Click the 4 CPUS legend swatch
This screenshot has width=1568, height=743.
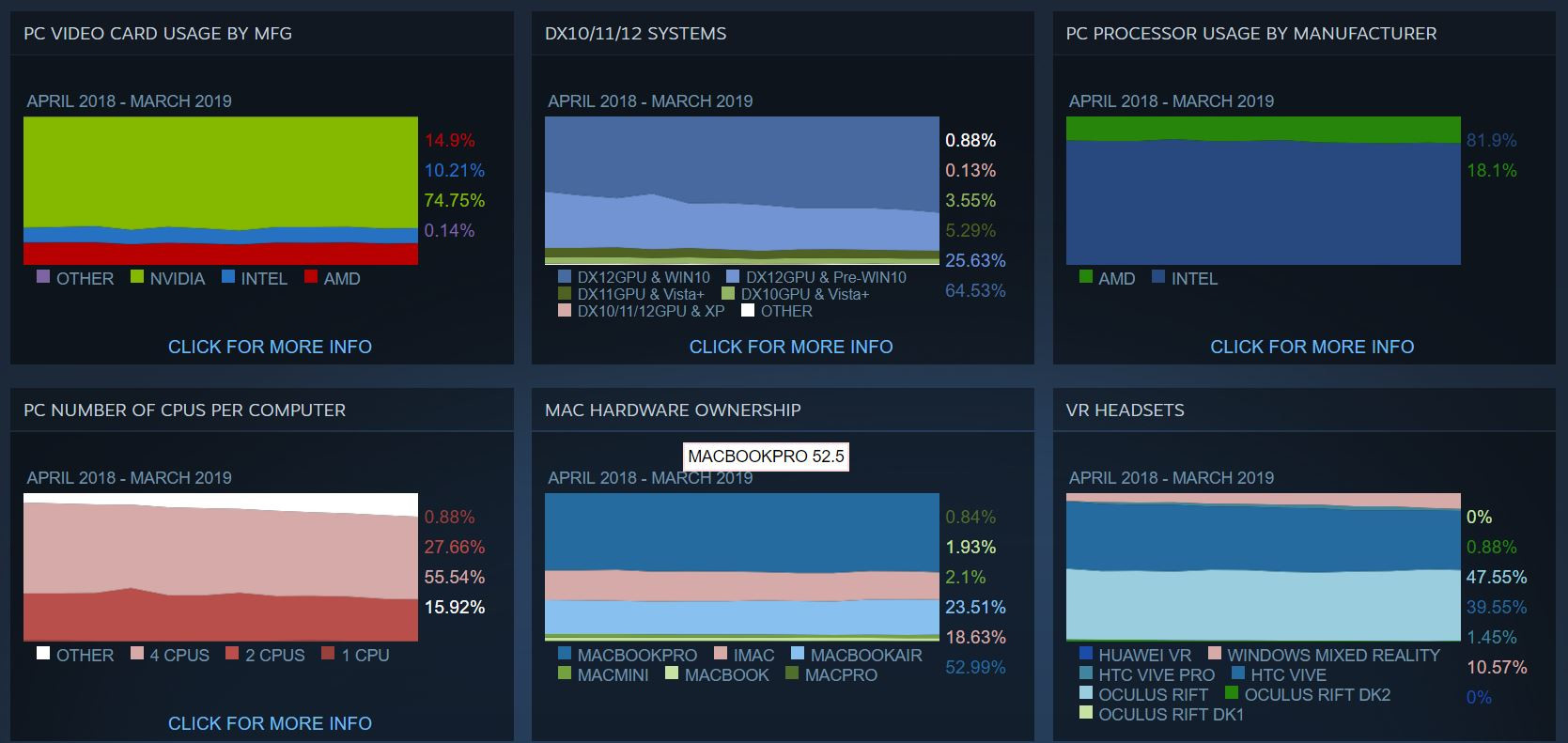tap(137, 654)
